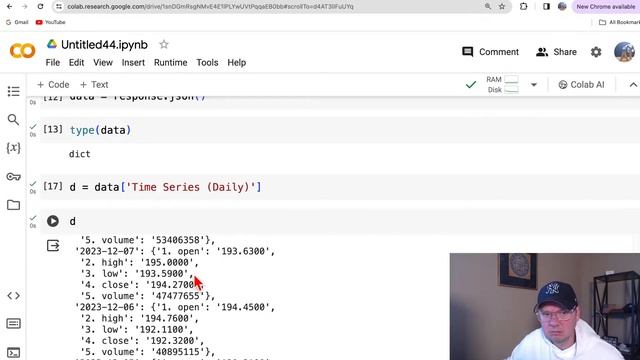Click the dict output text

tap(80, 154)
